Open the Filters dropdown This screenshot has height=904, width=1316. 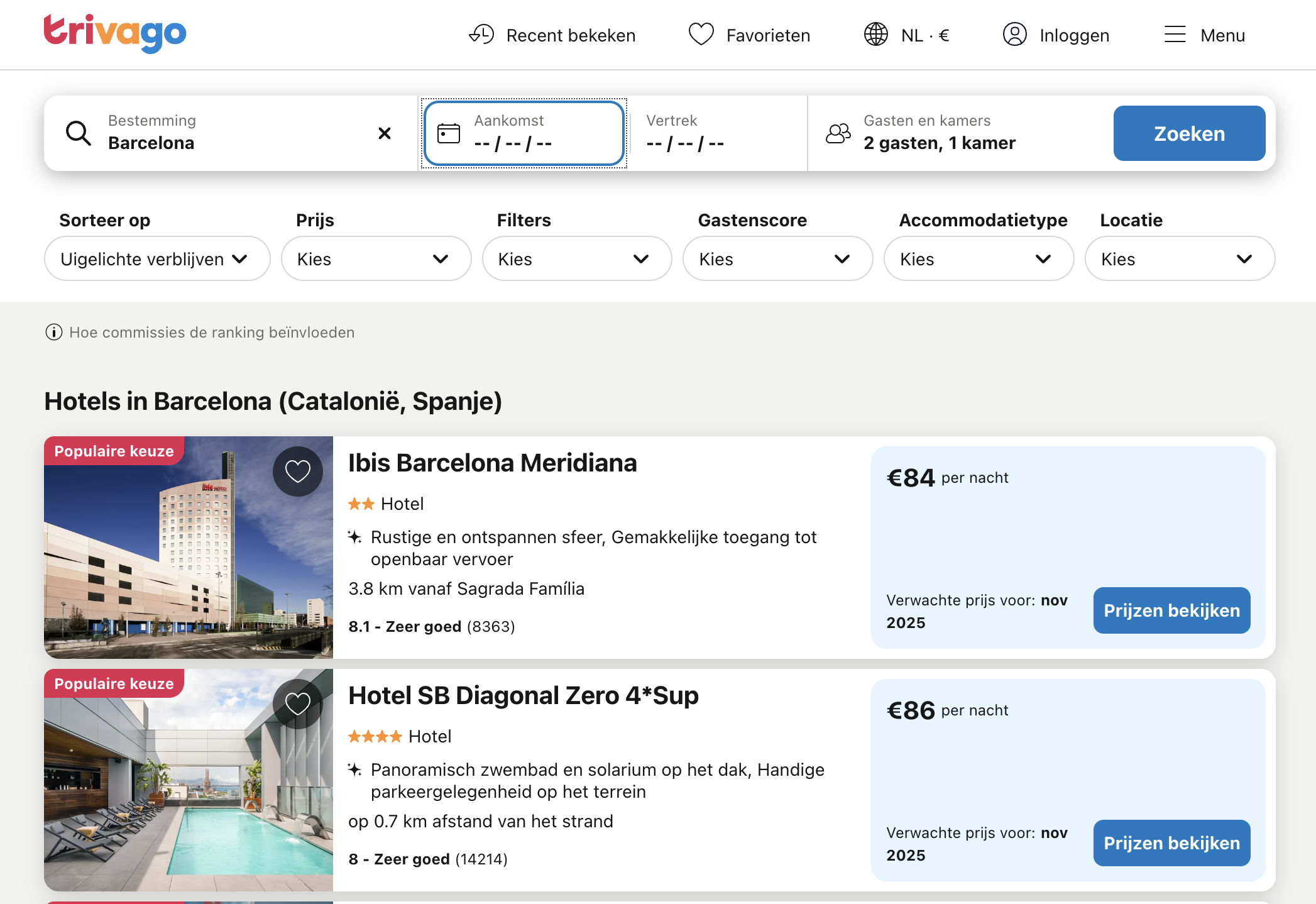577,259
